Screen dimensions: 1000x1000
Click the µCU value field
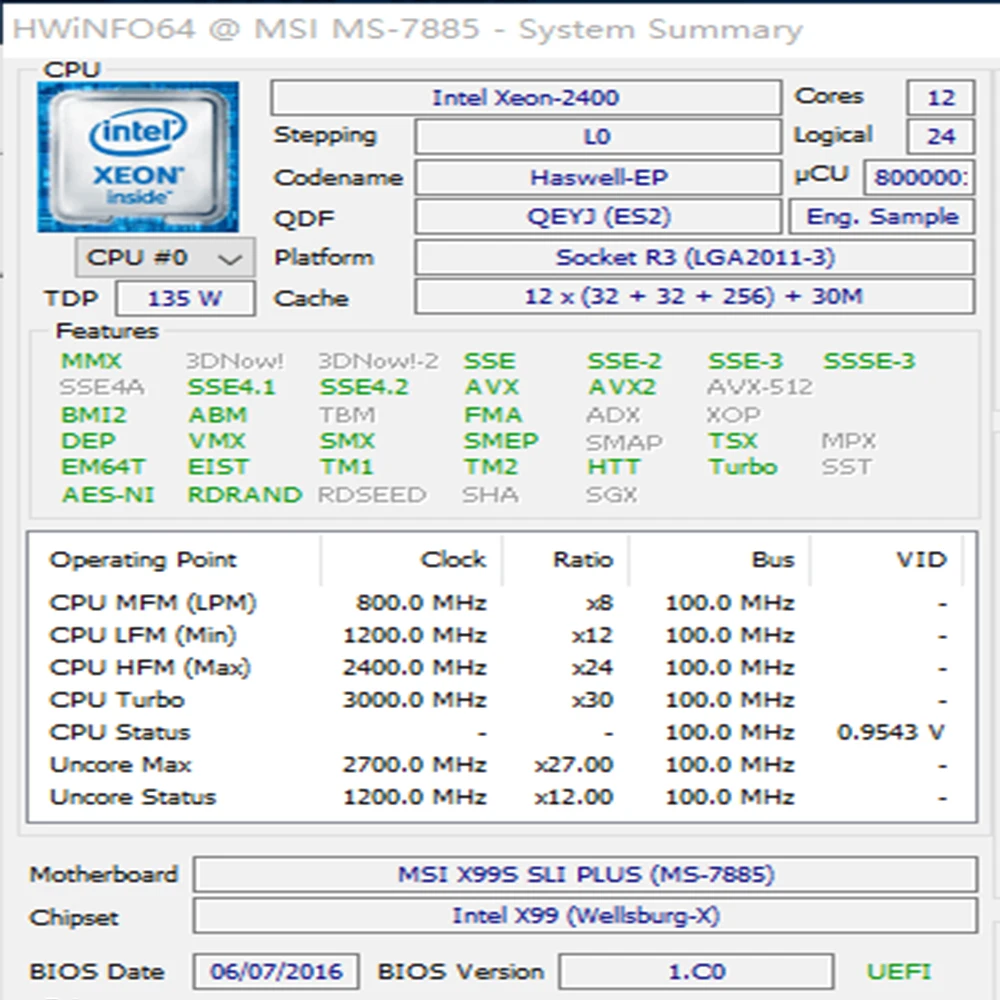920,177
